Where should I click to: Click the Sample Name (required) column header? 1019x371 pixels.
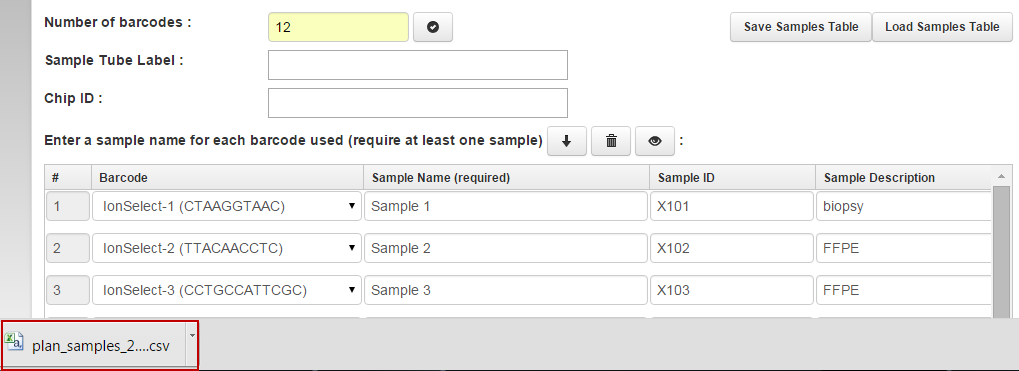[x=441, y=177]
